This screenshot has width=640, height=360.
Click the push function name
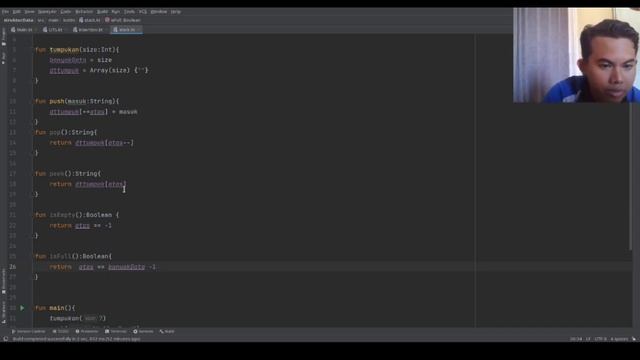(x=57, y=101)
